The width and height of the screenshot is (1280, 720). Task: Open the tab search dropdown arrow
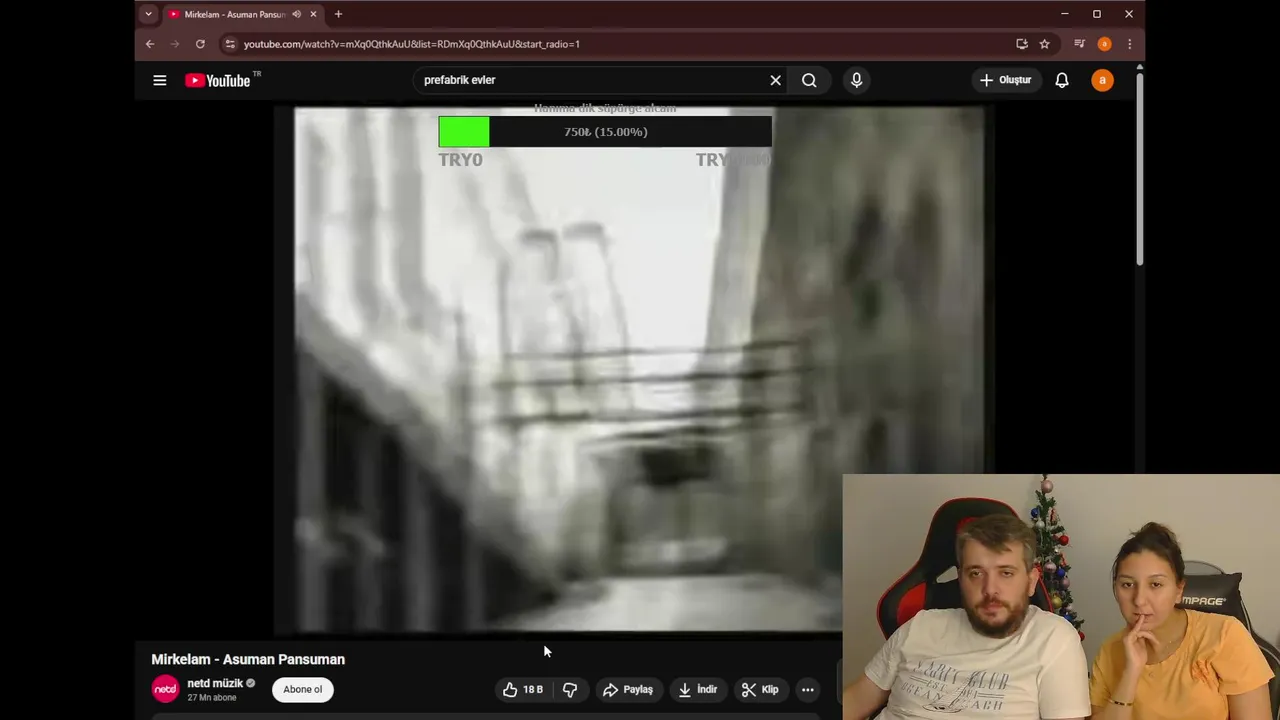click(x=148, y=14)
